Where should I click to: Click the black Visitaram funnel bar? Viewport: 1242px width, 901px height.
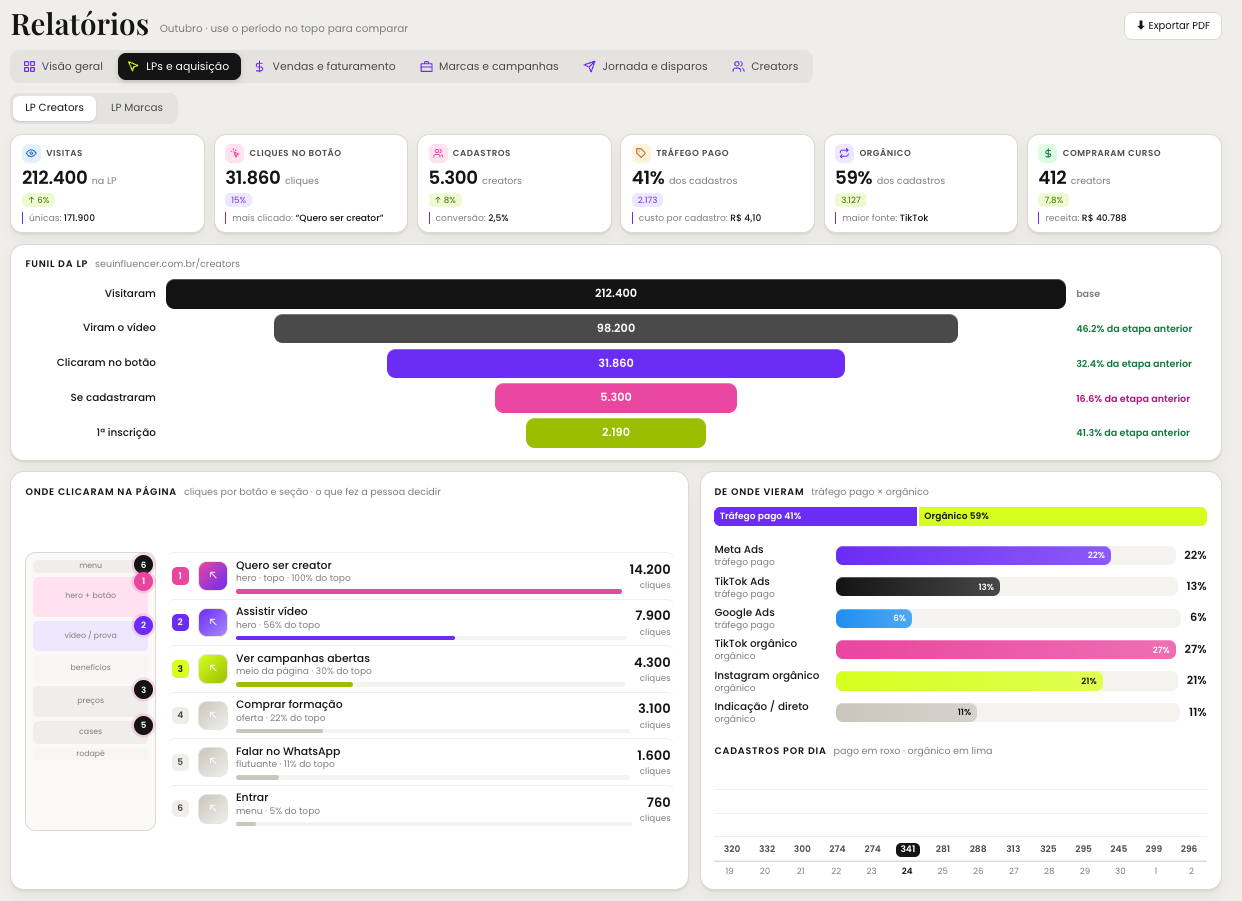(x=616, y=294)
